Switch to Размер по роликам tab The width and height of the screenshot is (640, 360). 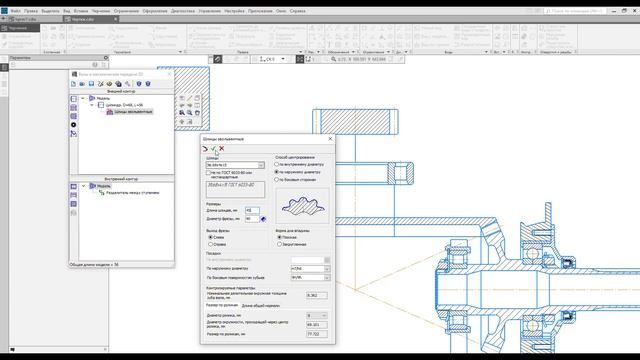(x=222, y=305)
